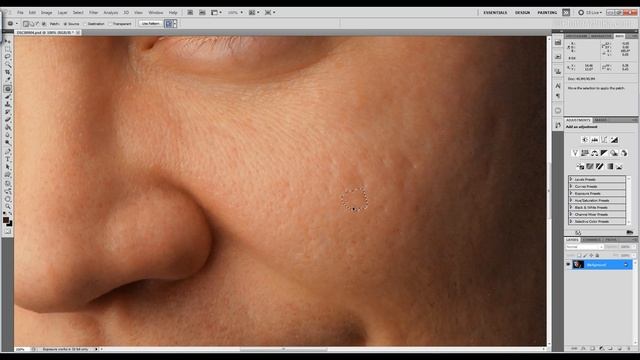Add a Black & White adjustment
This screenshot has width=640, height=360.
tap(604, 153)
